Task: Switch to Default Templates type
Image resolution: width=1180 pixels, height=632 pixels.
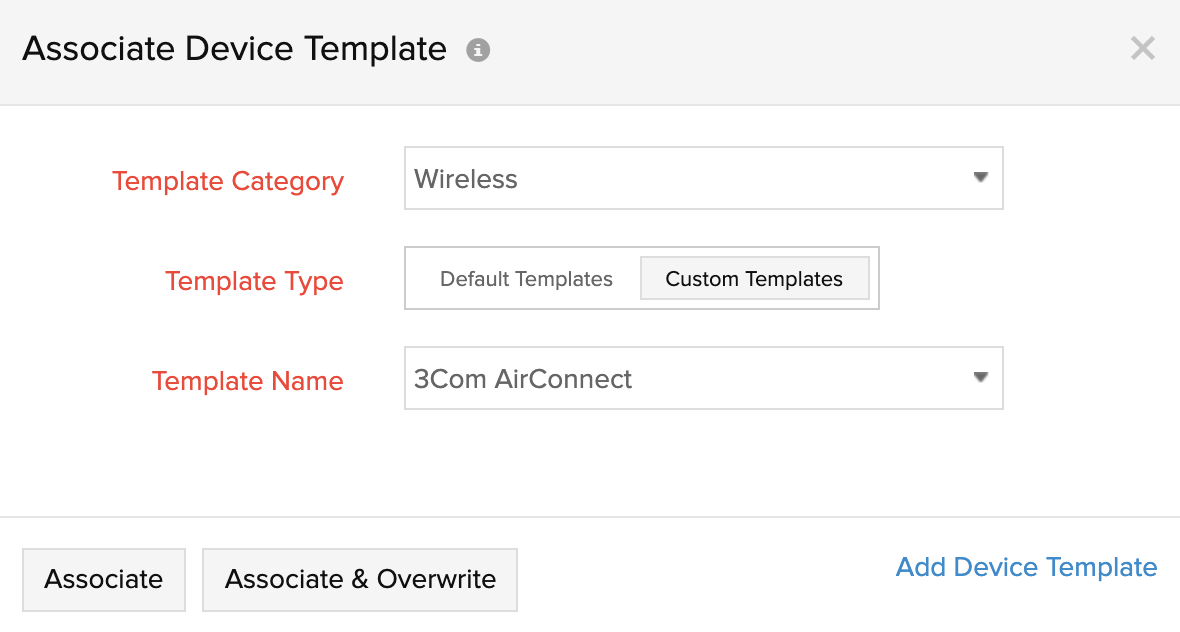Action: 526,279
